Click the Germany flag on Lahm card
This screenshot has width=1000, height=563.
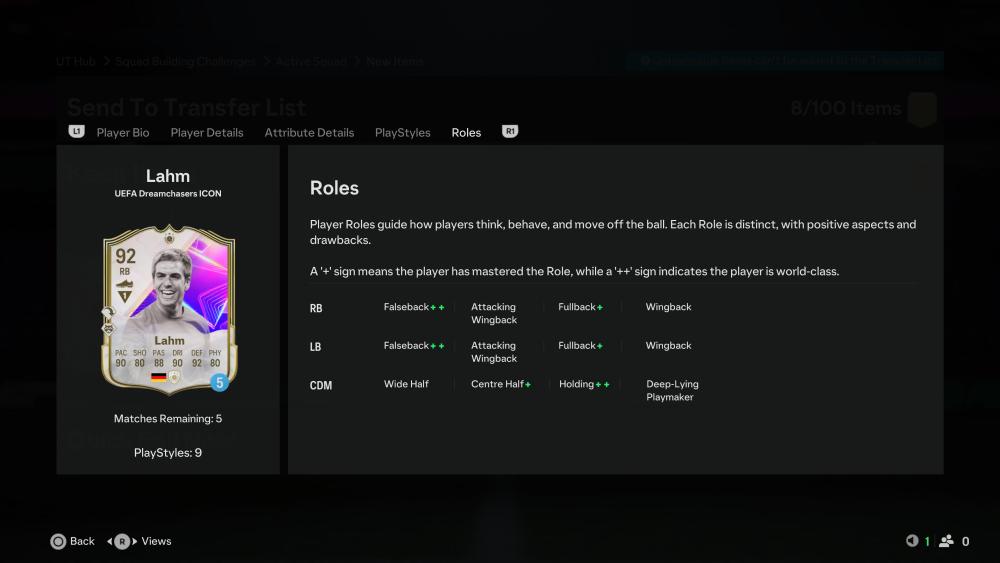pos(158,377)
